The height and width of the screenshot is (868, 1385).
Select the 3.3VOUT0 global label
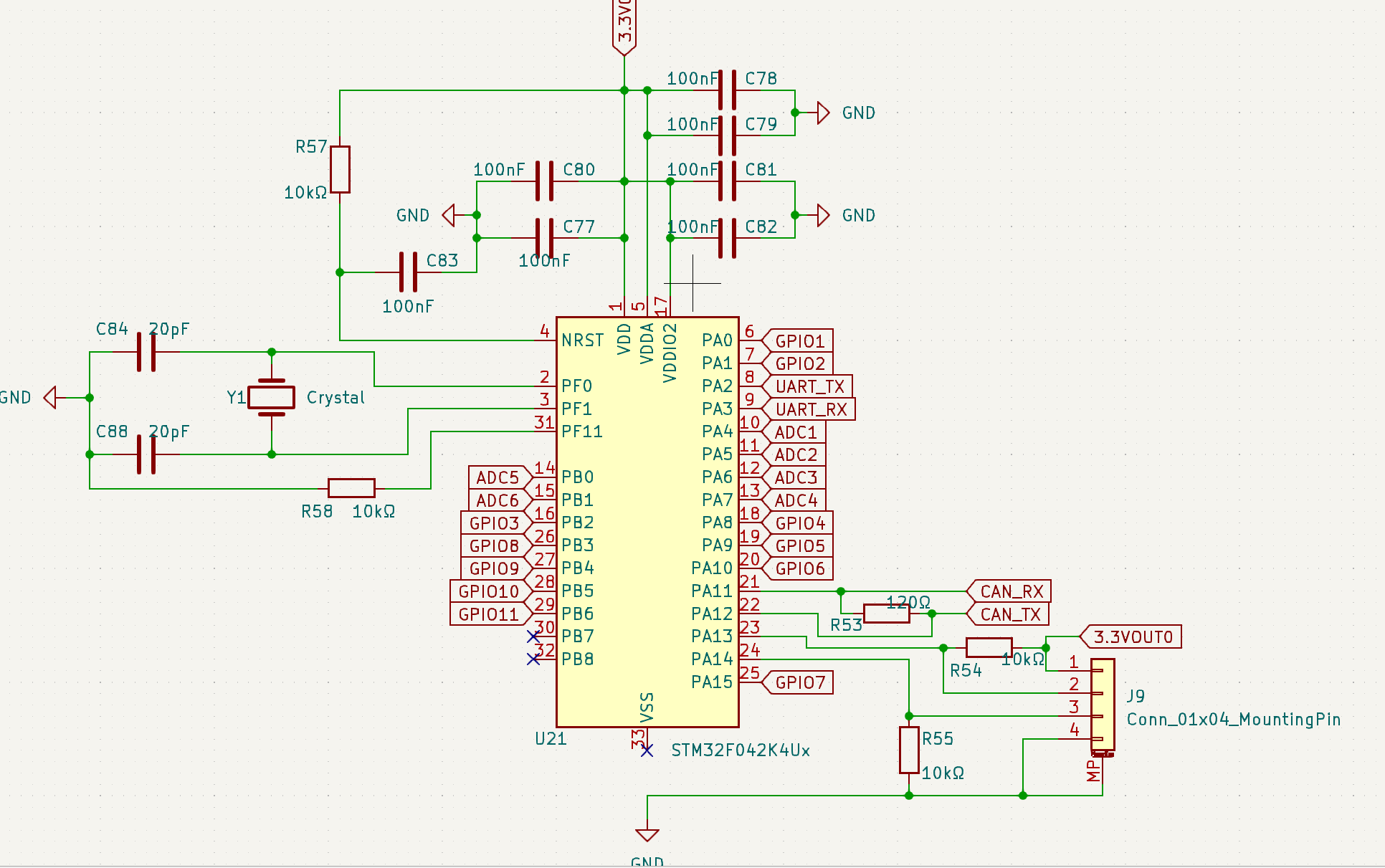pyautogui.click(x=1131, y=636)
